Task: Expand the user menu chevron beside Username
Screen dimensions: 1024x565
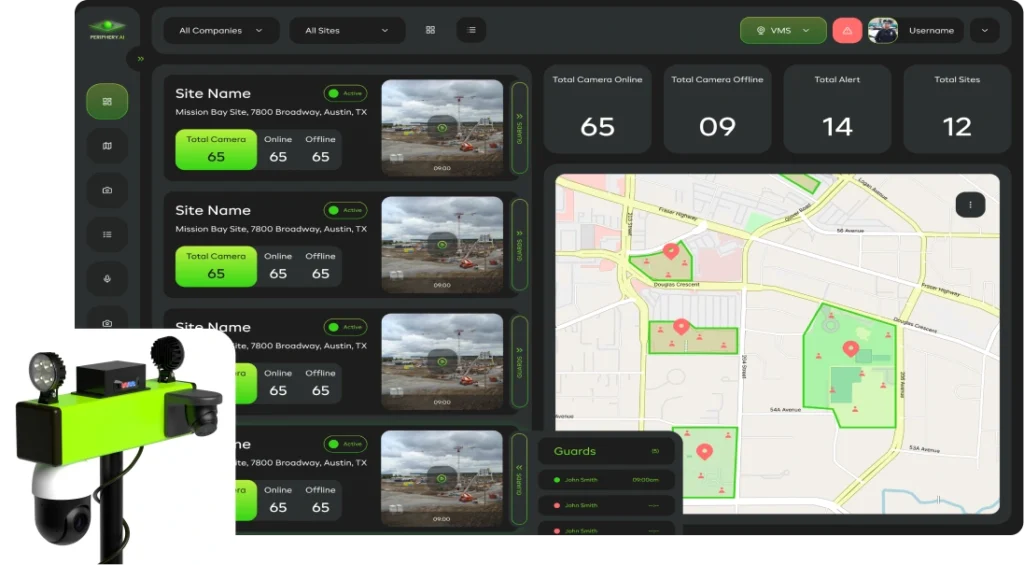Action: click(x=984, y=30)
